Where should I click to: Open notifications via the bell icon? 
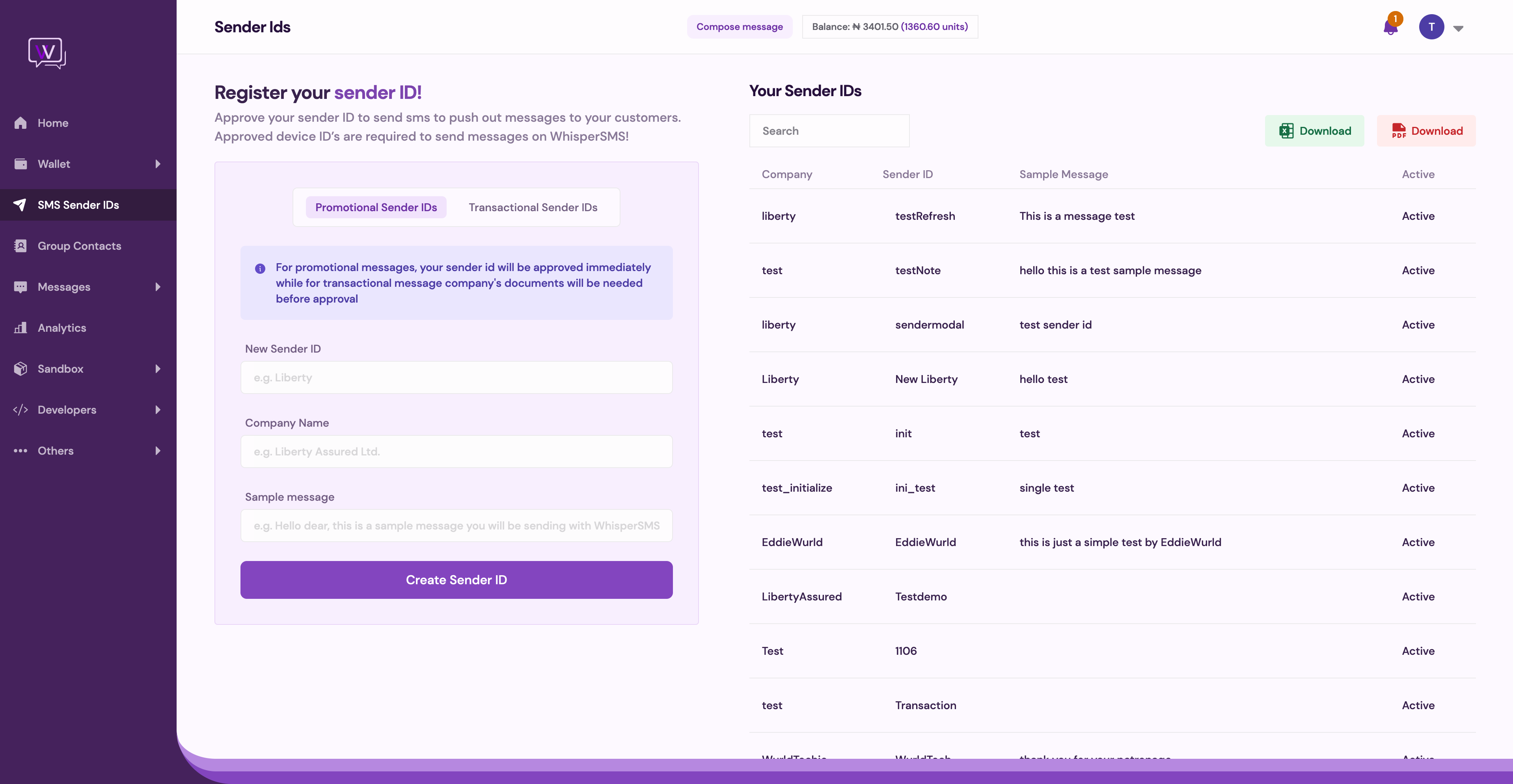(1390, 27)
